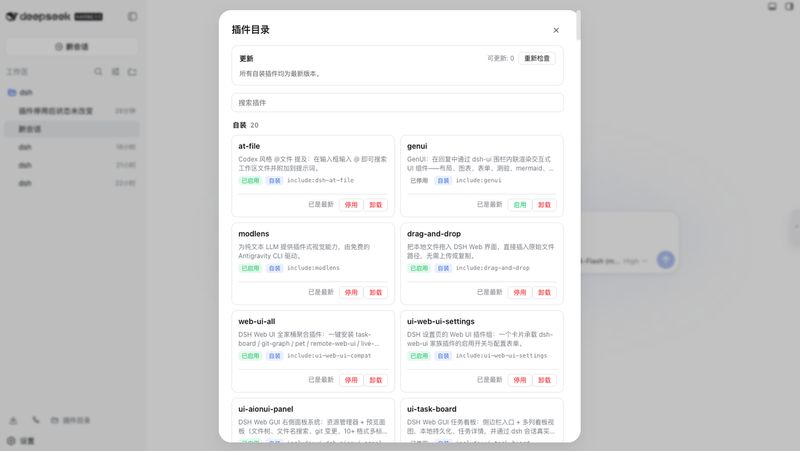Uninstall the drag-and-drop plugin
The height and width of the screenshot is (451, 800).
544,292
